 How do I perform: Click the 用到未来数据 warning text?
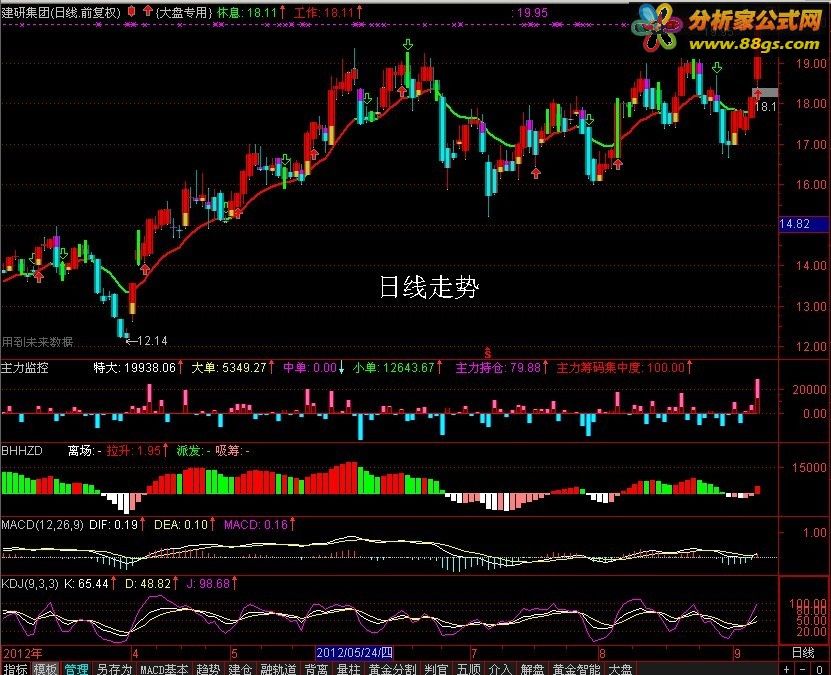37,342
